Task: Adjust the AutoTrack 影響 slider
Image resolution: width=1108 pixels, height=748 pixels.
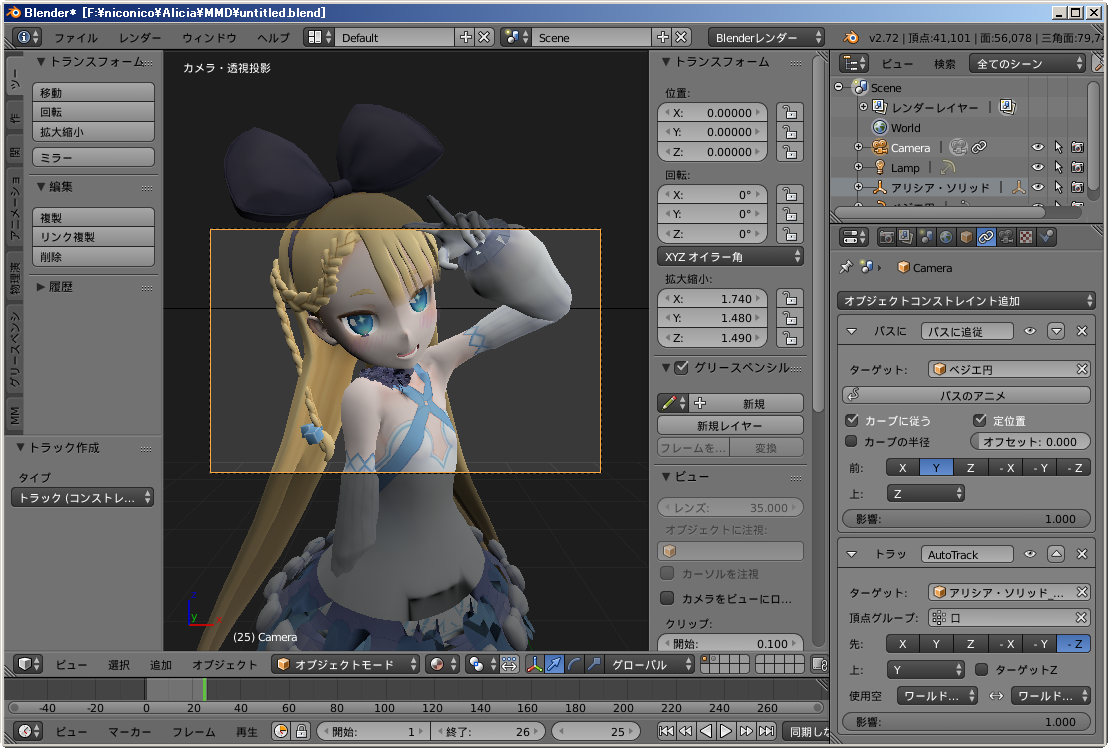Action: tap(966, 722)
